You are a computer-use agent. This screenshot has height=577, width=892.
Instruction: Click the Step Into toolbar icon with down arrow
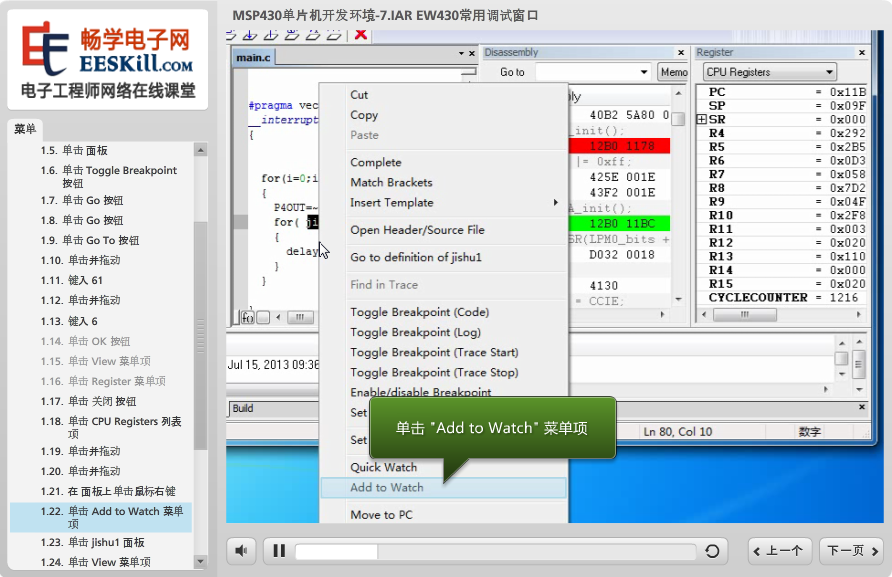pyautogui.click(x=250, y=35)
